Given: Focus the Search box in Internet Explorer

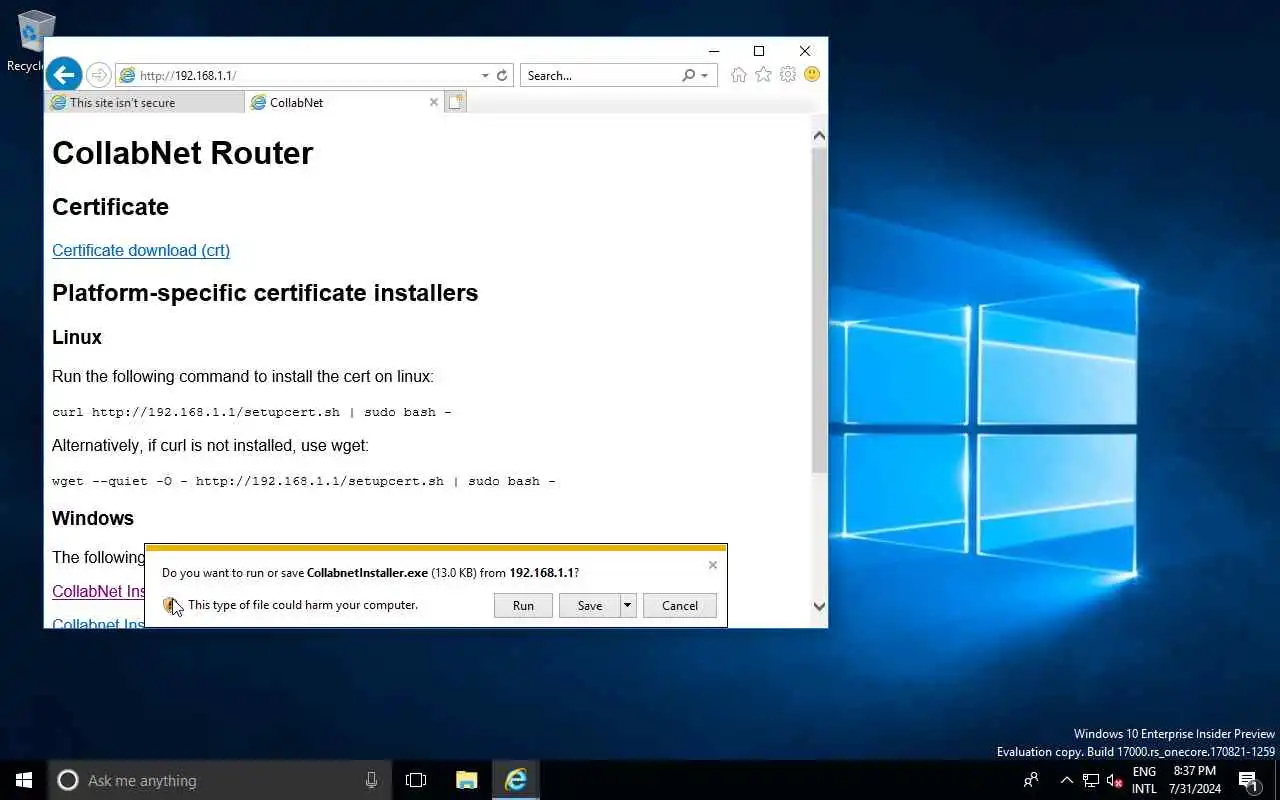Looking at the screenshot, I should click(600, 75).
